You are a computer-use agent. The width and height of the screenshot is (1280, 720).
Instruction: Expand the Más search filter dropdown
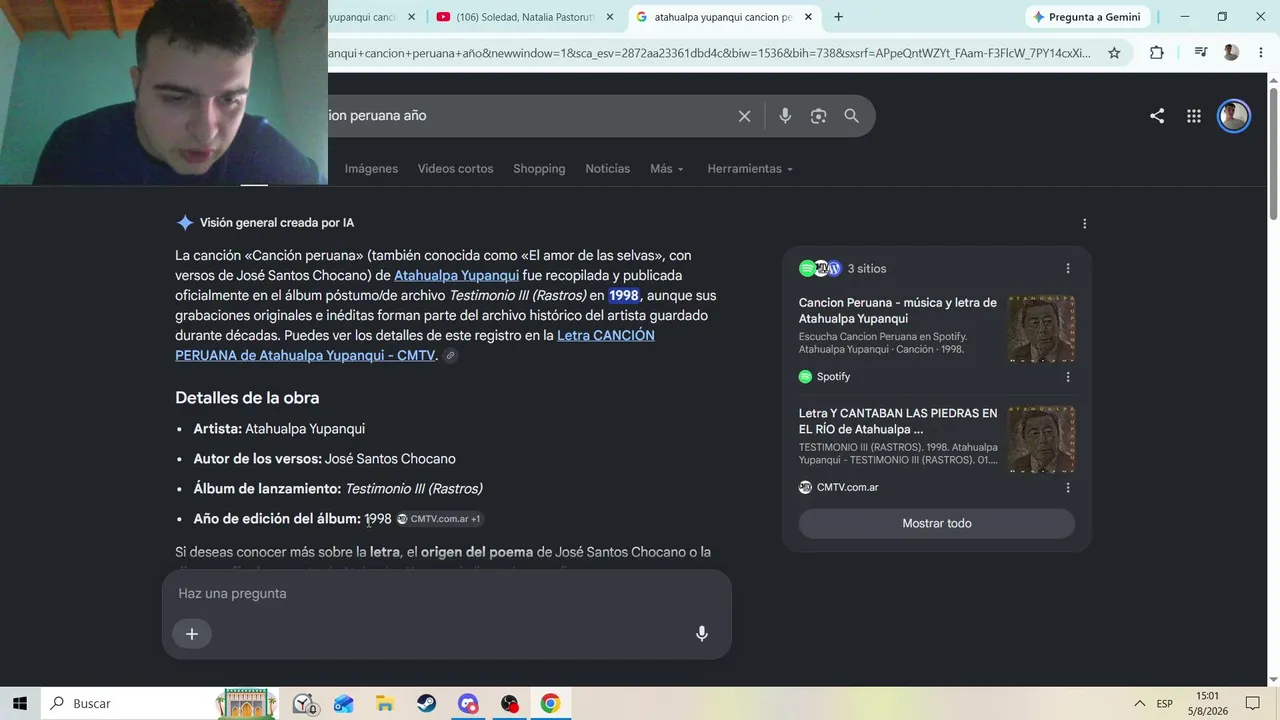click(667, 169)
